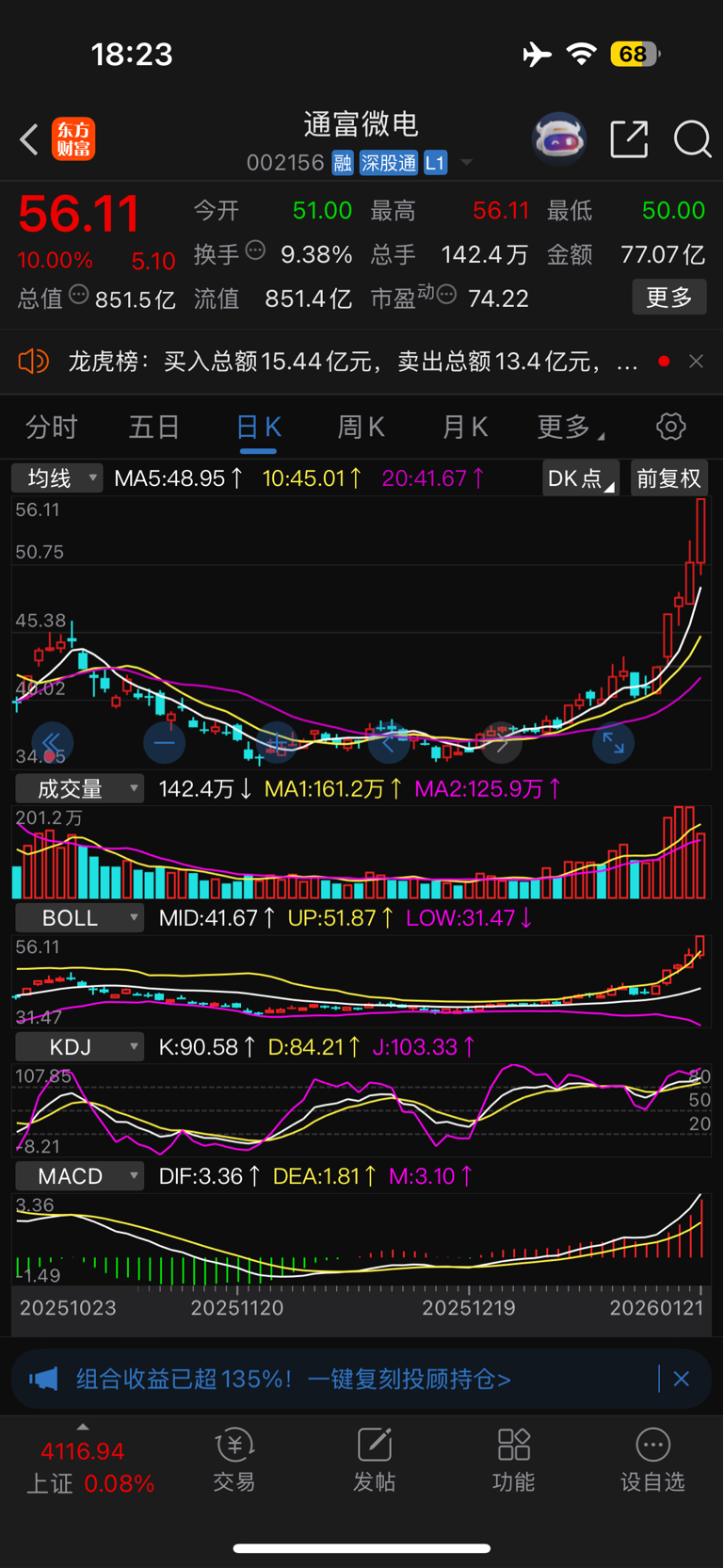
Task: Select the 日K tab
Action: [x=258, y=428]
